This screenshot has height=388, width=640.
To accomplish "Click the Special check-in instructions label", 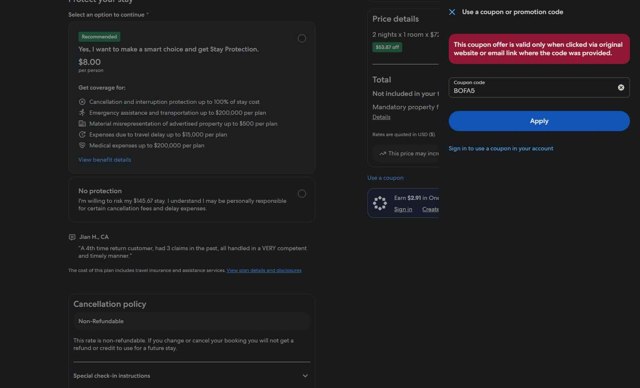I will 111,376.
